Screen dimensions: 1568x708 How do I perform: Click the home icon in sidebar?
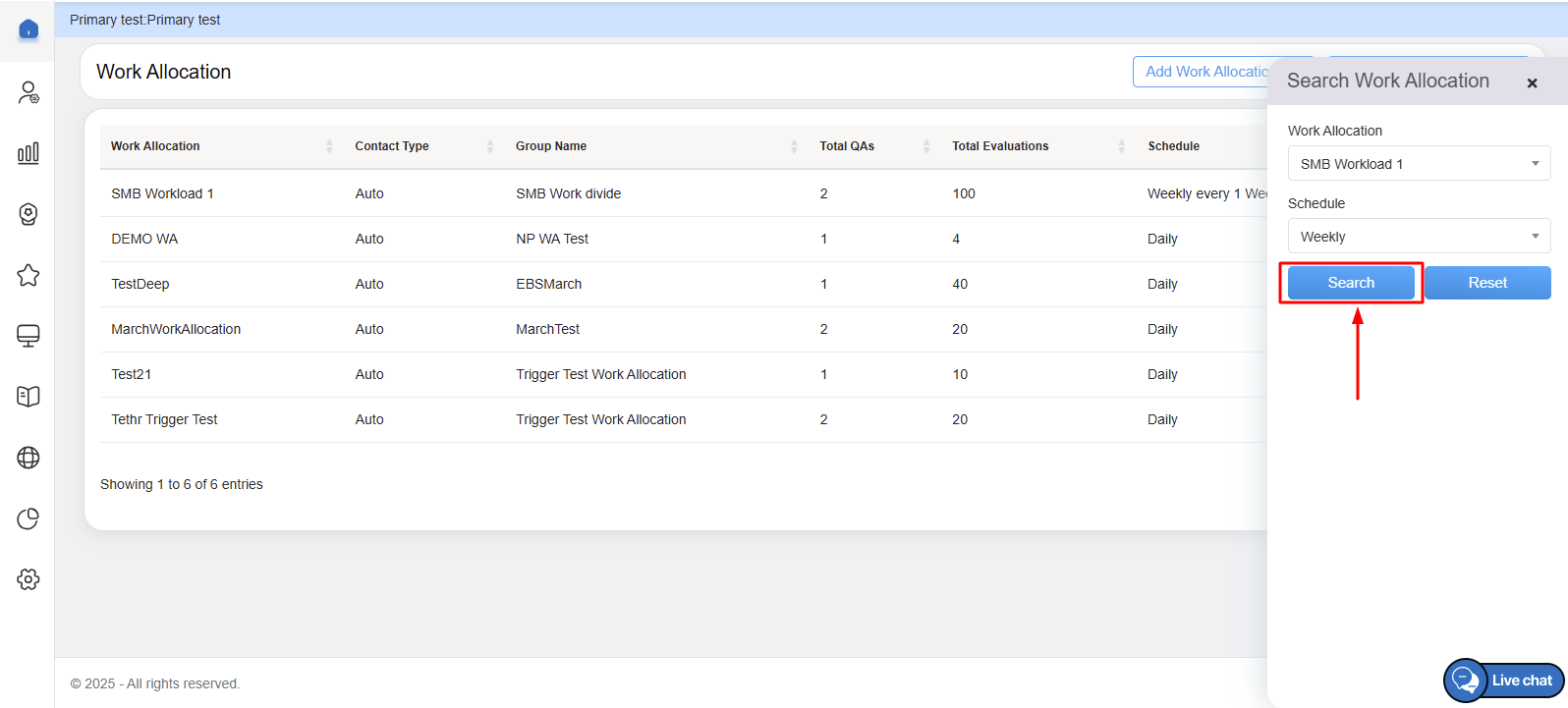pyautogui.click(x=28, y=29)
